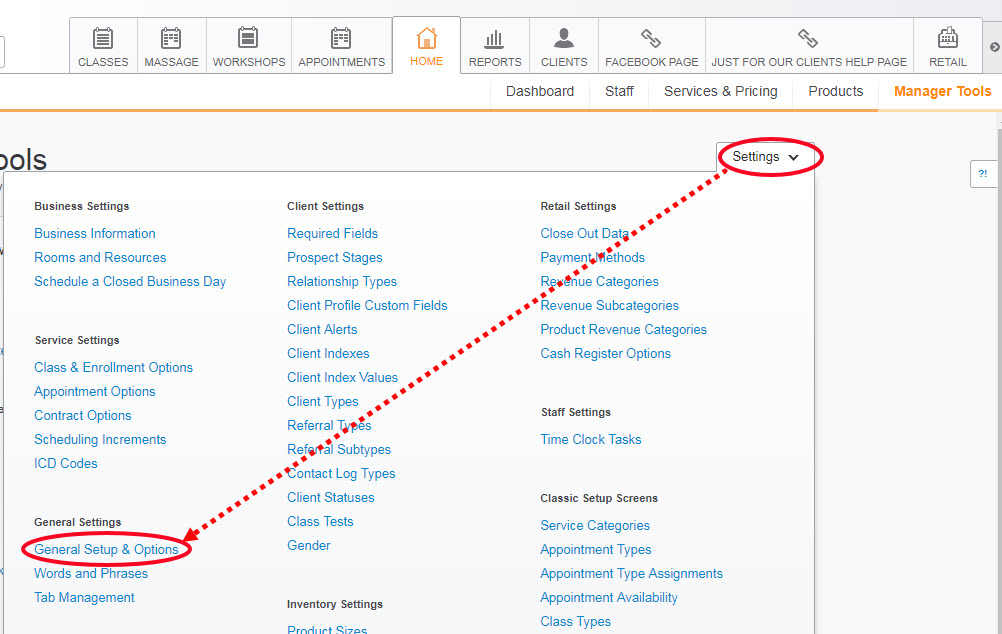Open Rooms and Resources link
This screenshot has height=634, width=1002.
pyautogui.click(x=100, y=258)
